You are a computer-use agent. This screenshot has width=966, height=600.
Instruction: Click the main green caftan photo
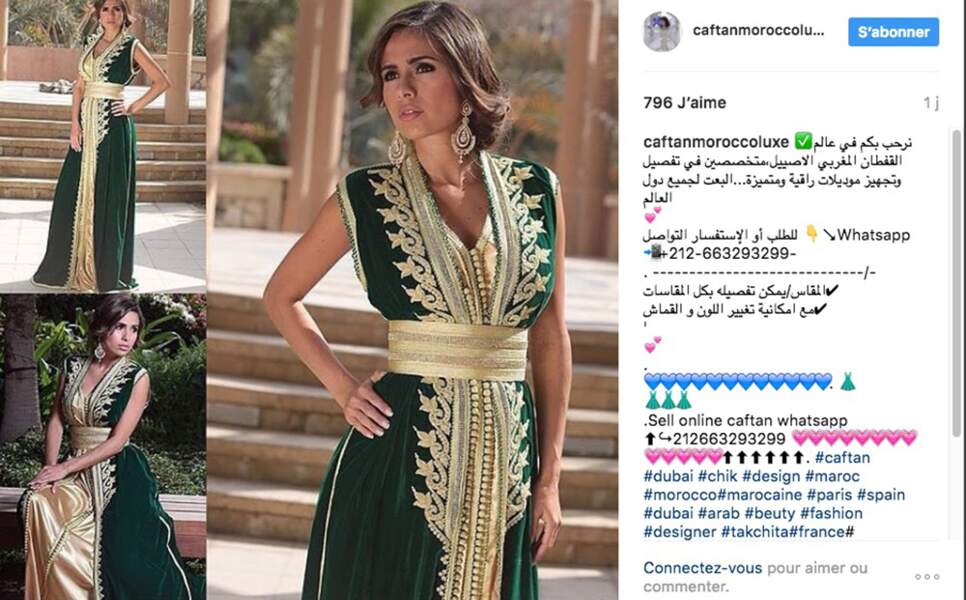click(412, 300)
